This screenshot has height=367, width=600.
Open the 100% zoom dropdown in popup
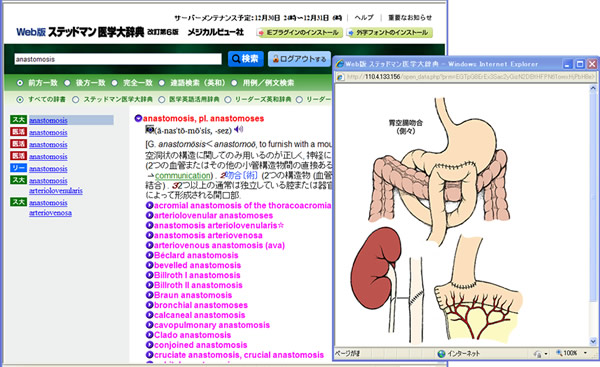(585, 353)
